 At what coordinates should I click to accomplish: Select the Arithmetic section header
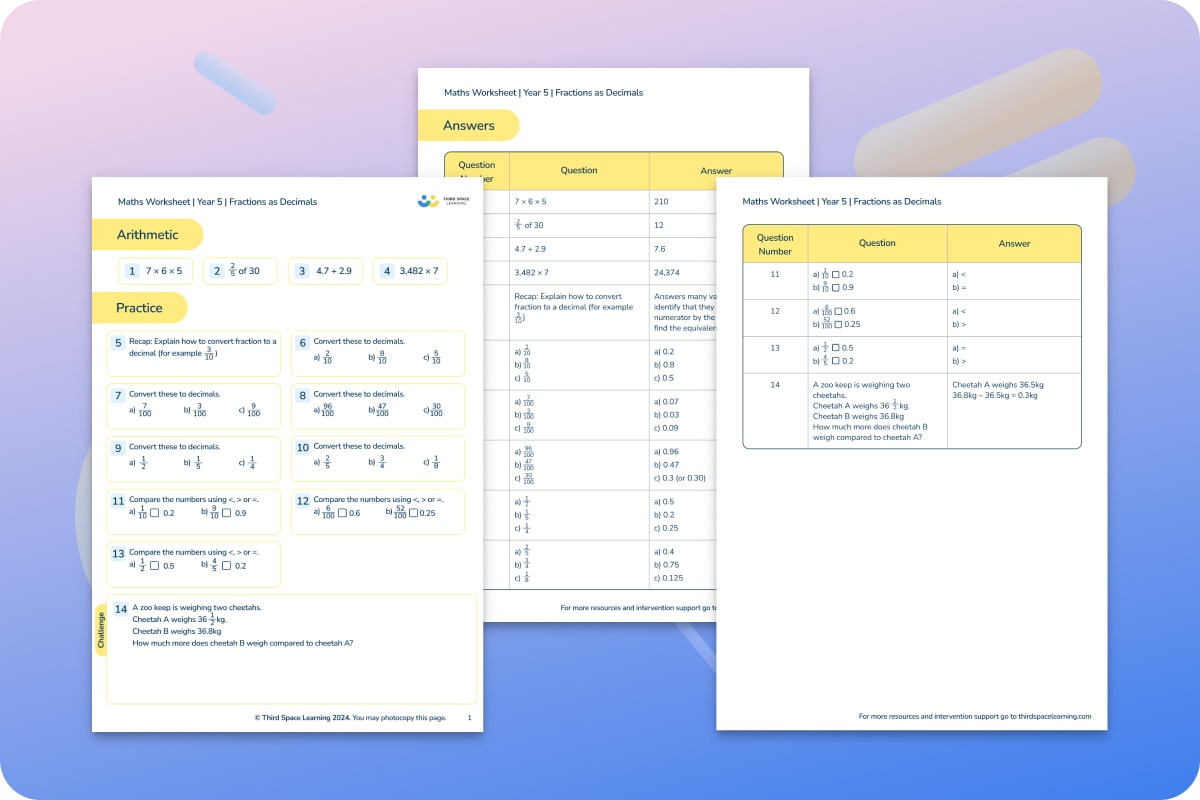coord(148,234)
